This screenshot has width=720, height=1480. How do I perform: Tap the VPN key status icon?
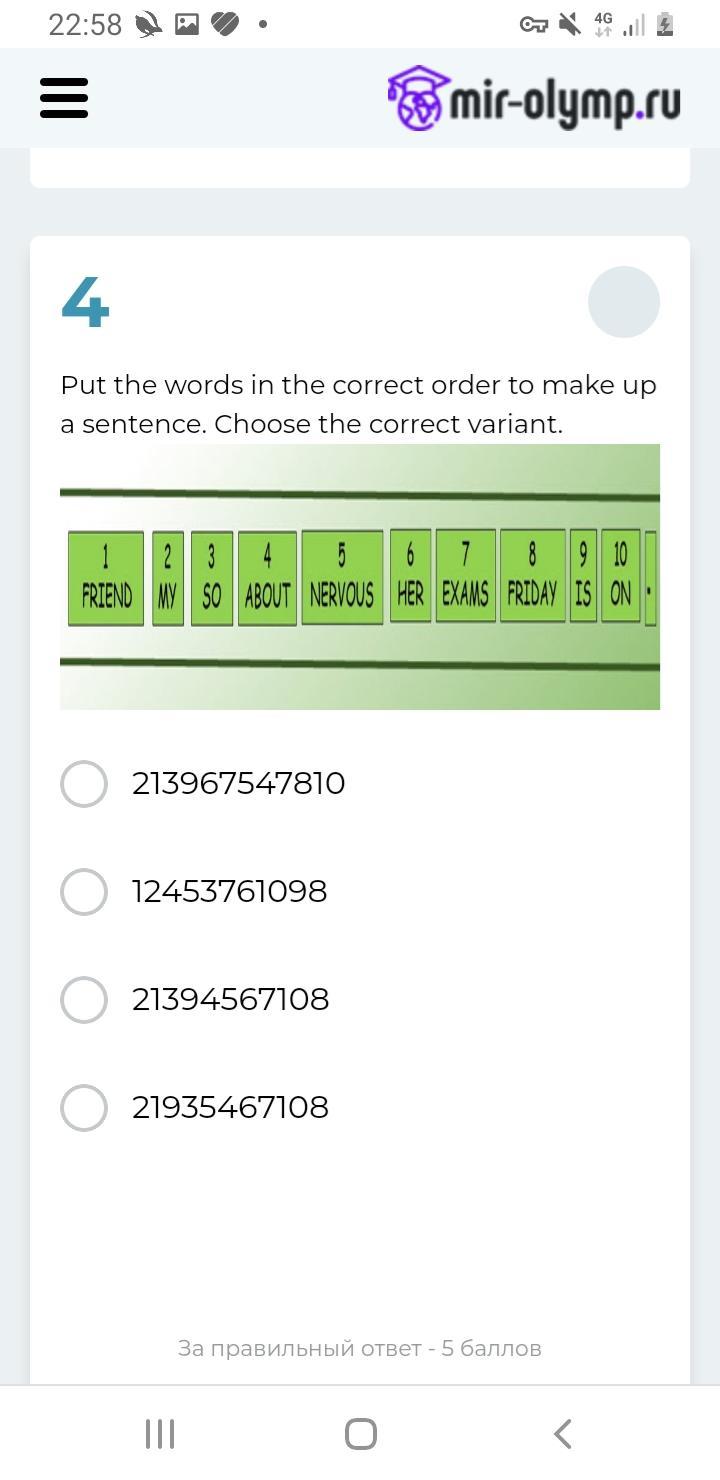click(534, 24)
